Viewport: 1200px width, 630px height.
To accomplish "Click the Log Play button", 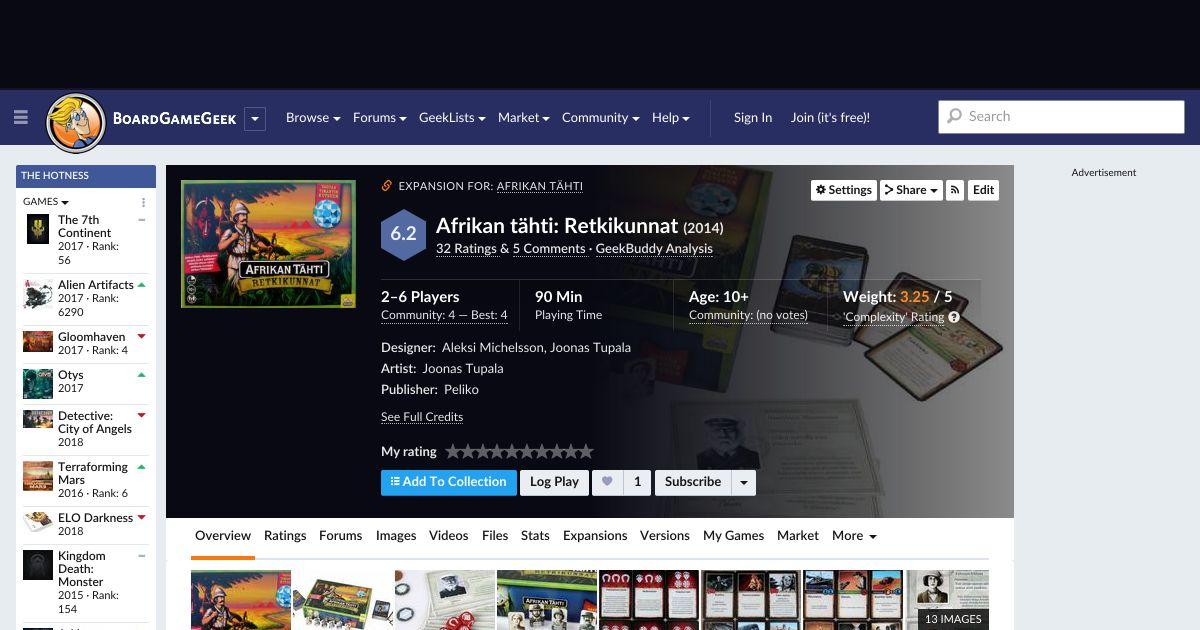I will click(554, 482).
